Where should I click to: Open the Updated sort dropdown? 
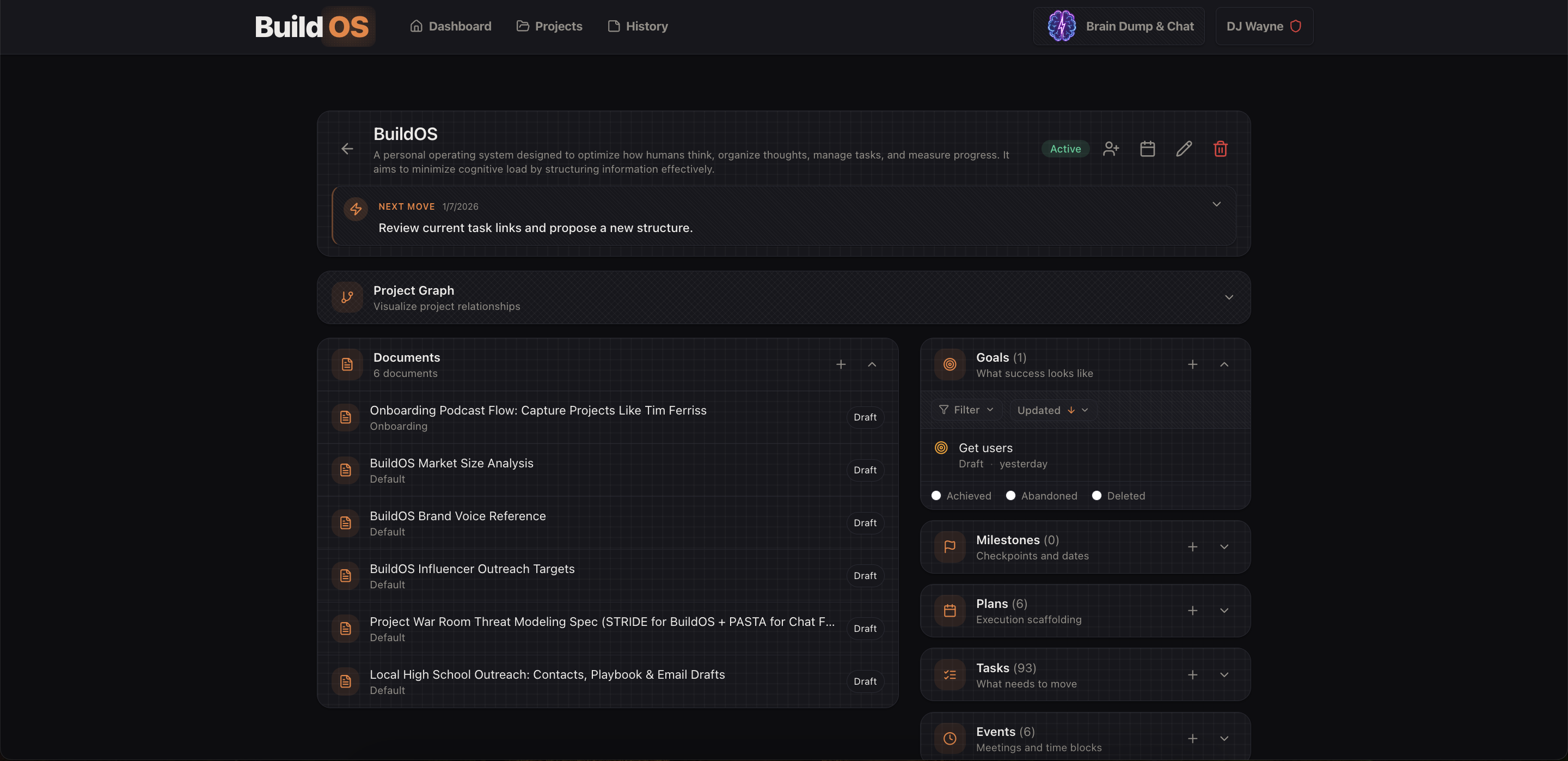pos(1052,410)
